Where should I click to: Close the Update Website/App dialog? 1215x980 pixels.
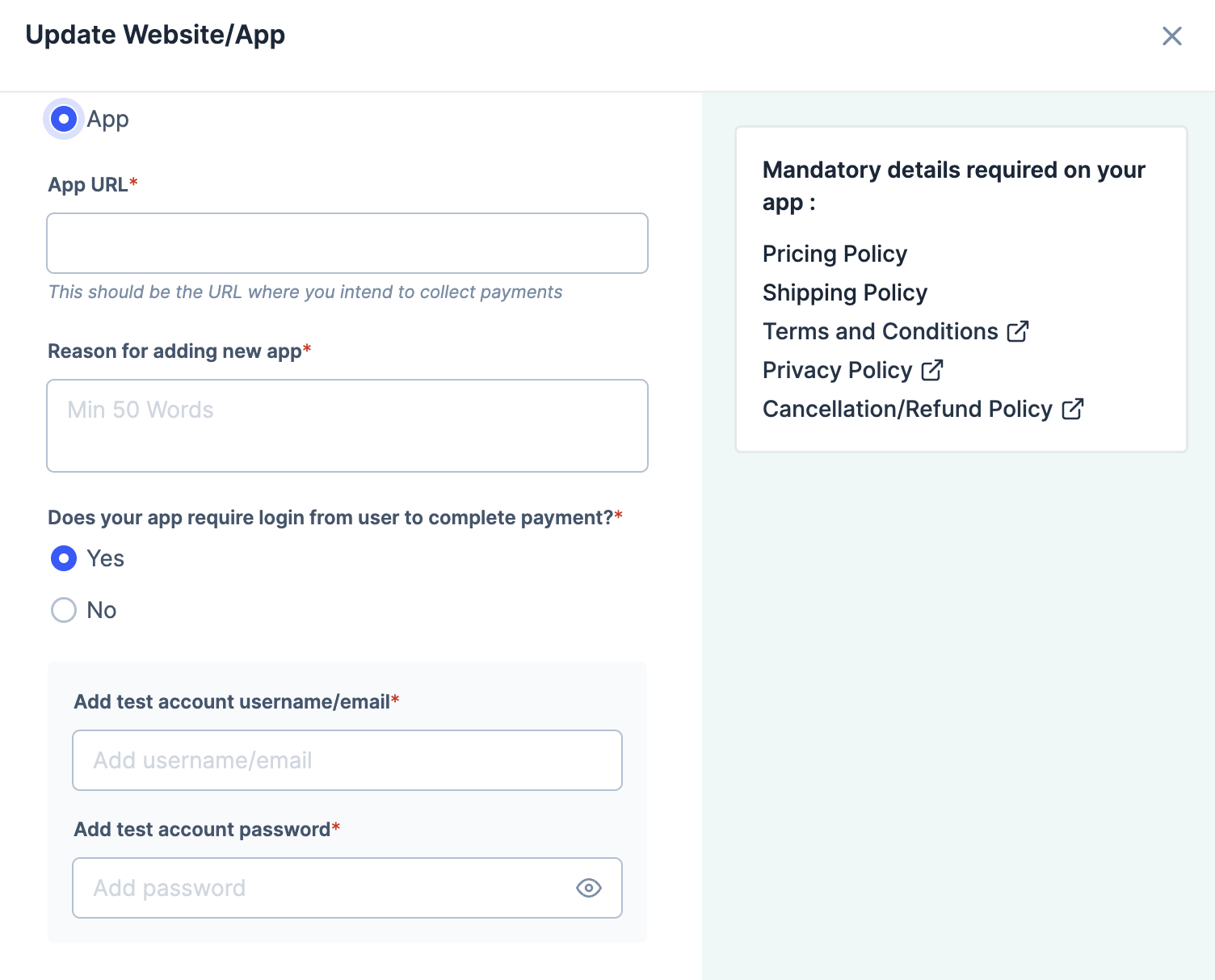[x=1172, y=36]
